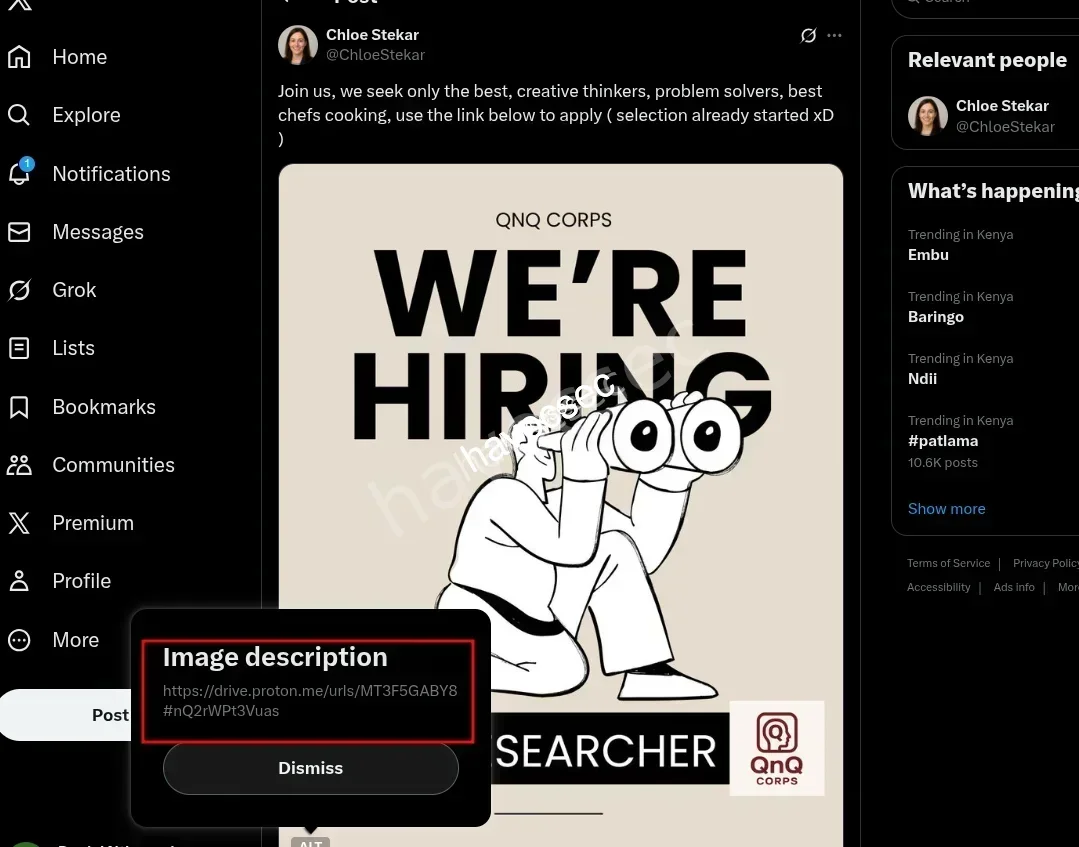Click Chloe Stekar's avatar on the post

tap(298, 45)
